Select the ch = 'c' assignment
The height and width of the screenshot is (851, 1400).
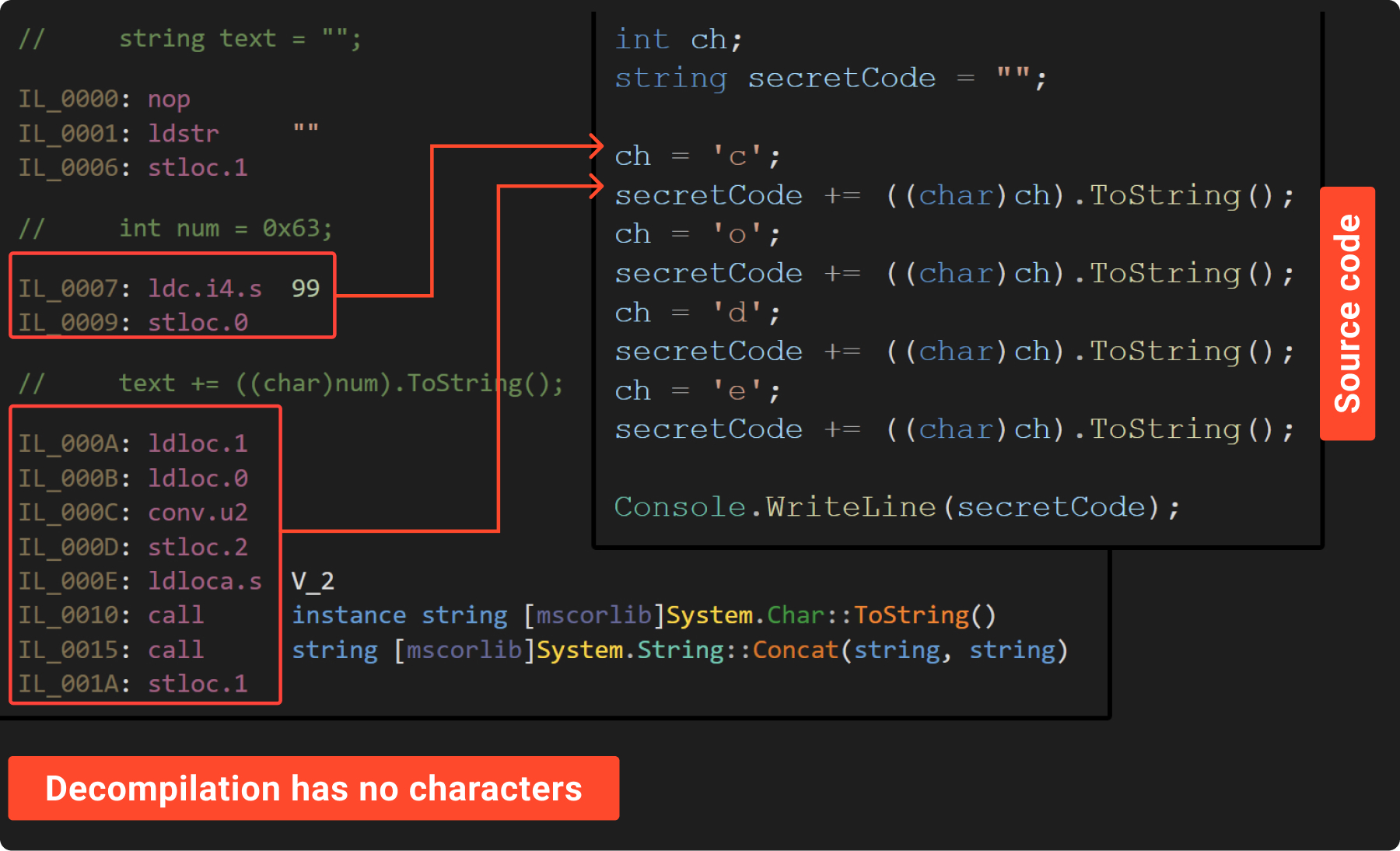click(x=697, y=156)
